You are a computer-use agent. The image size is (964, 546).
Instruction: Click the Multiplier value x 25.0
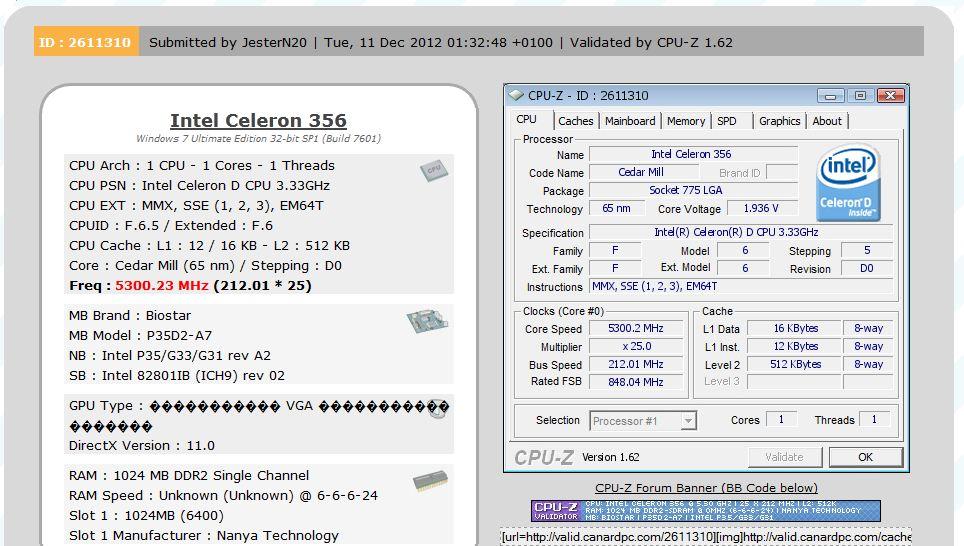pos(636,346)
